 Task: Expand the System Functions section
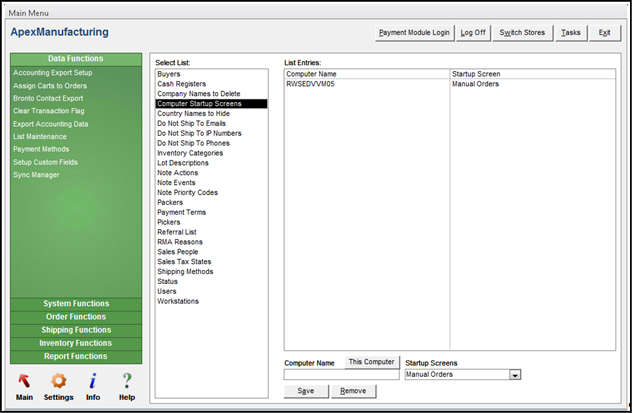click(x=76, y=304)
